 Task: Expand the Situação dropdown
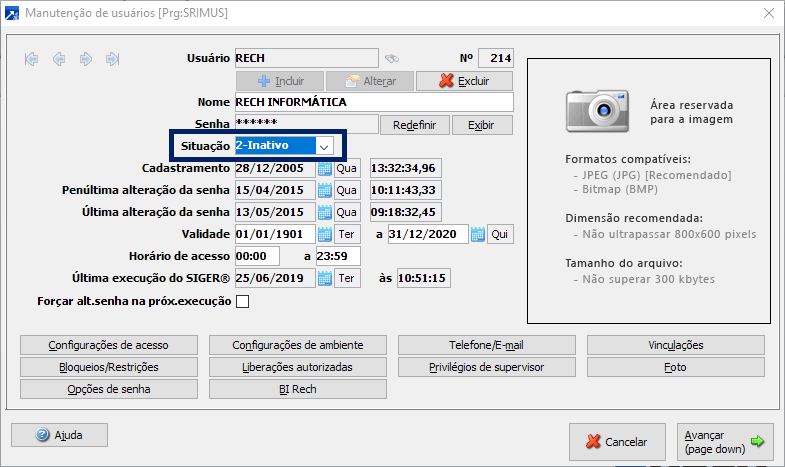[324, 146]
